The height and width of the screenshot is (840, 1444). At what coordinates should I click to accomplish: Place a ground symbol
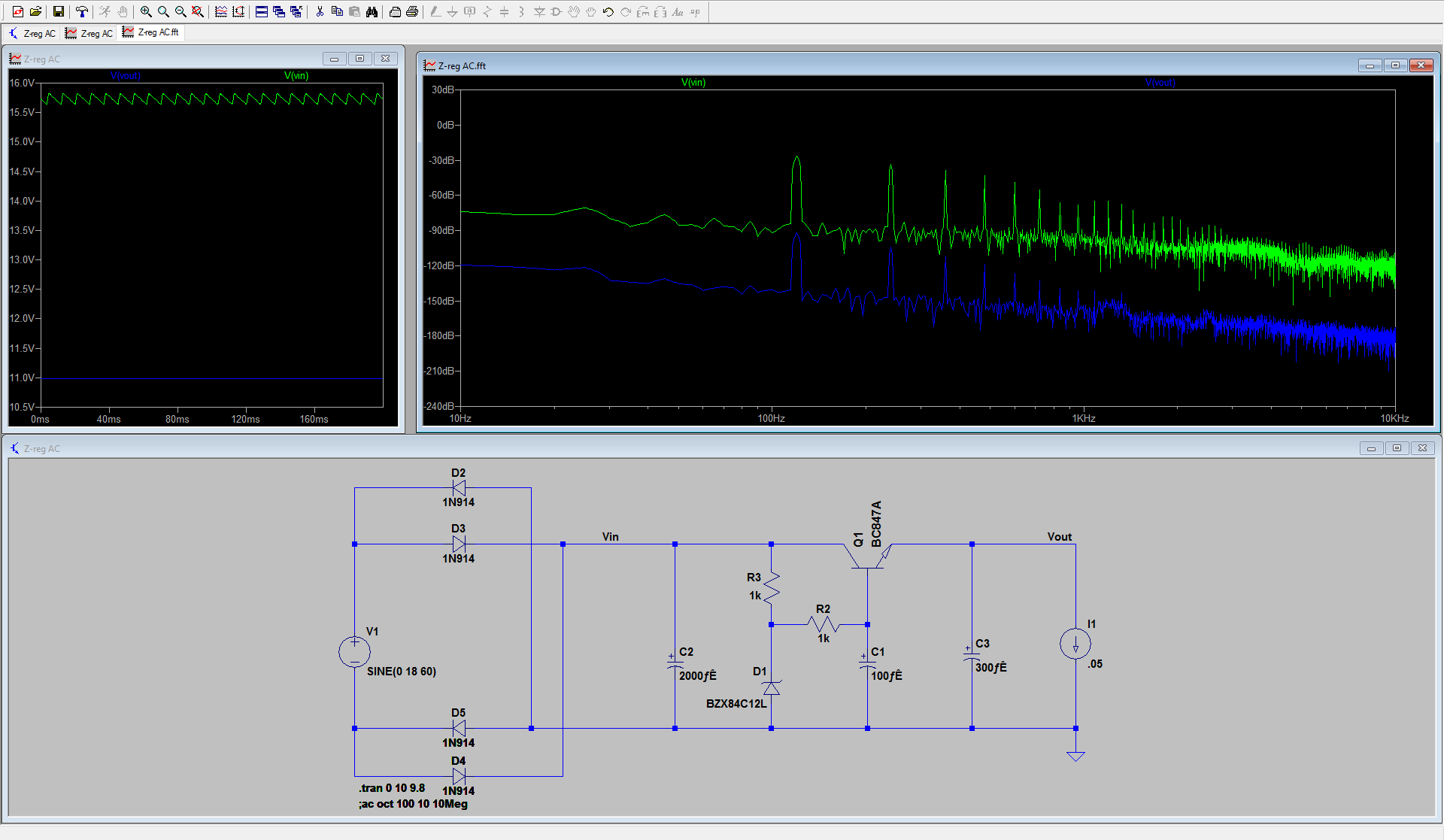coord(452,11)
